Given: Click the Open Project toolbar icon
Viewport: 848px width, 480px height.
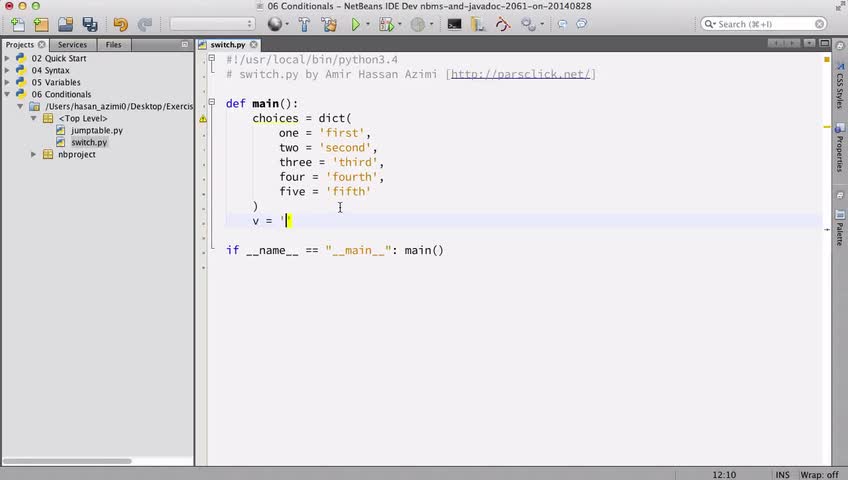Looking at the screenshot, I should 65,24.
